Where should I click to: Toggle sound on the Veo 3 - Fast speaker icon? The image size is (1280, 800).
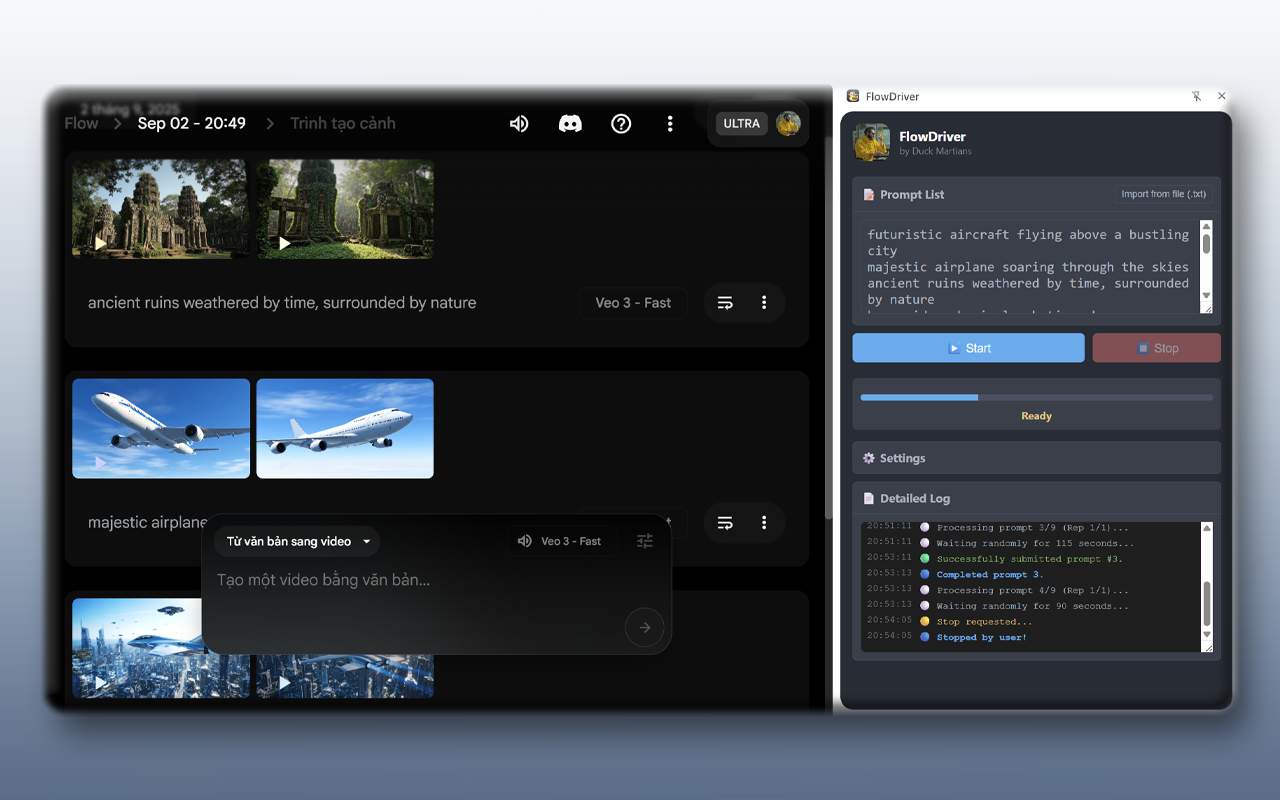click(x=524, y=541)
